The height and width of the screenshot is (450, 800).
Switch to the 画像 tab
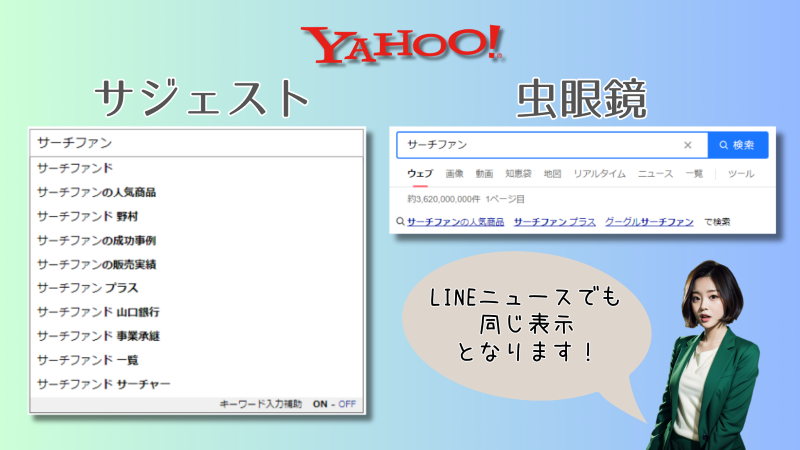click(x=454, y=174)
